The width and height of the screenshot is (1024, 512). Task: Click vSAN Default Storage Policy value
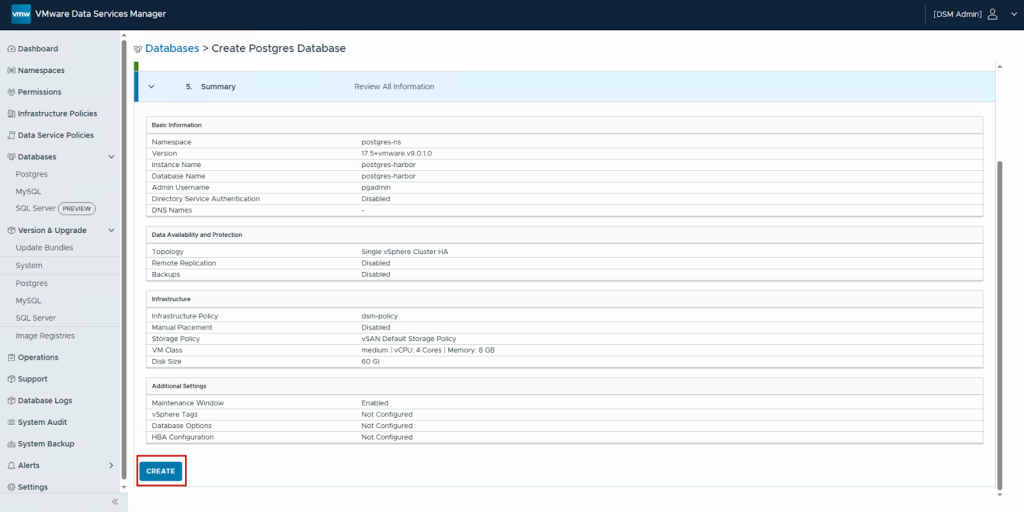(x=409, y=339)
